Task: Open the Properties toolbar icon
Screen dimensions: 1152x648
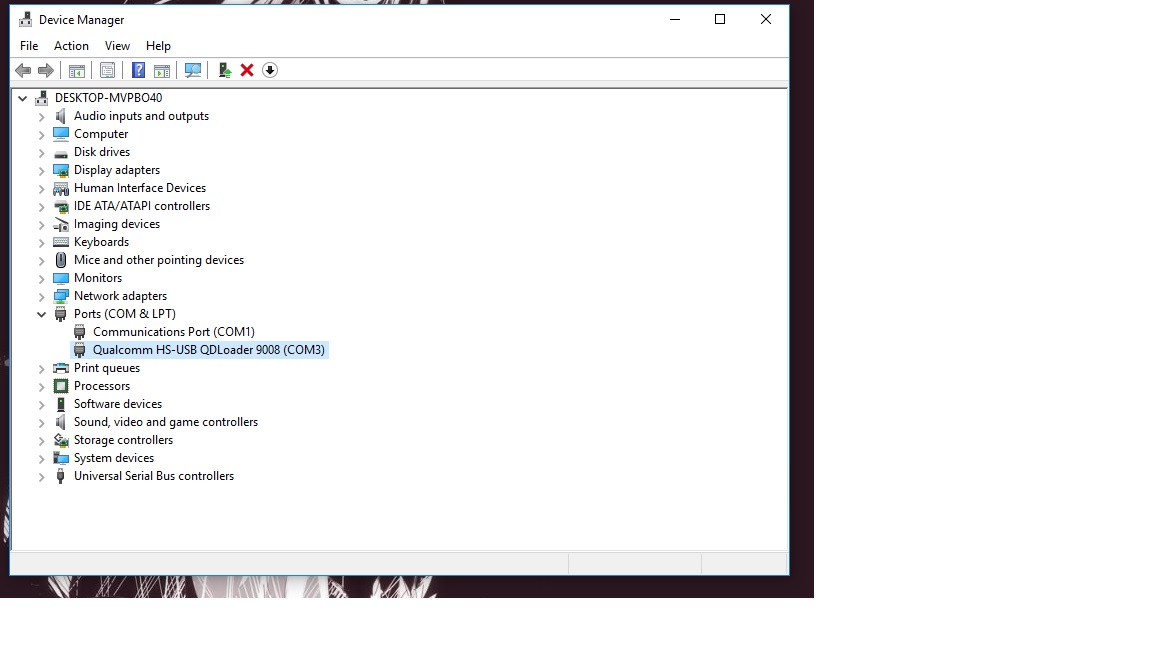Action: coord(107,71)
